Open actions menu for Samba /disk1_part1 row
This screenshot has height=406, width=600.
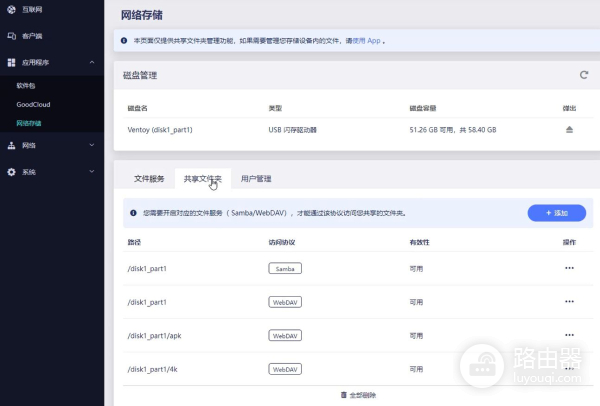coord(569,268)
